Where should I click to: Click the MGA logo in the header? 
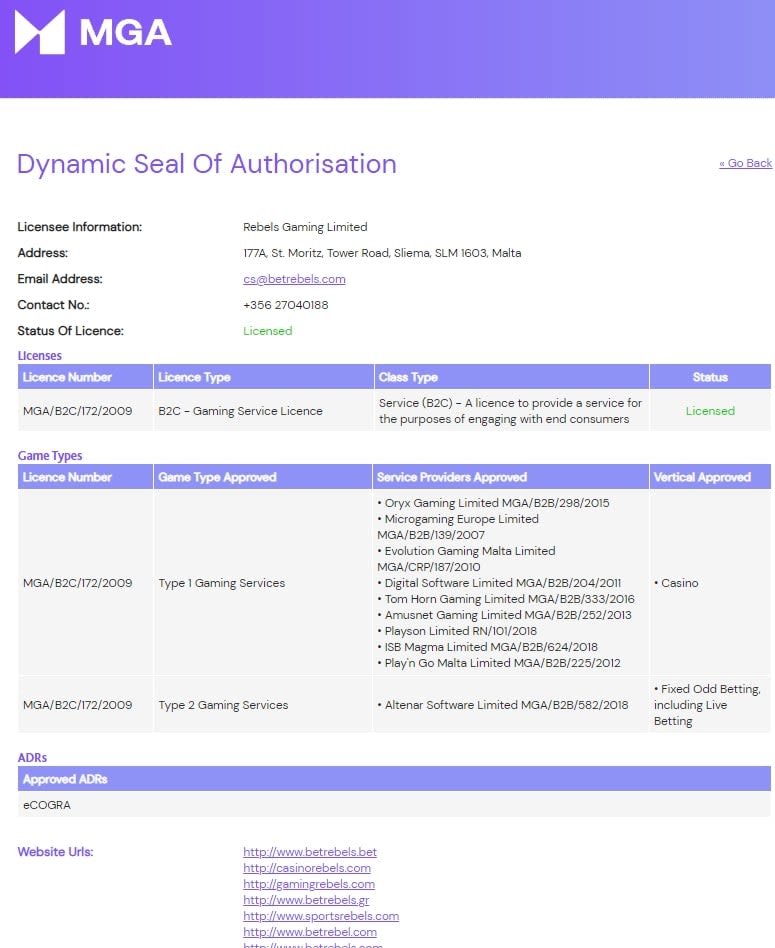coord(93,32)
